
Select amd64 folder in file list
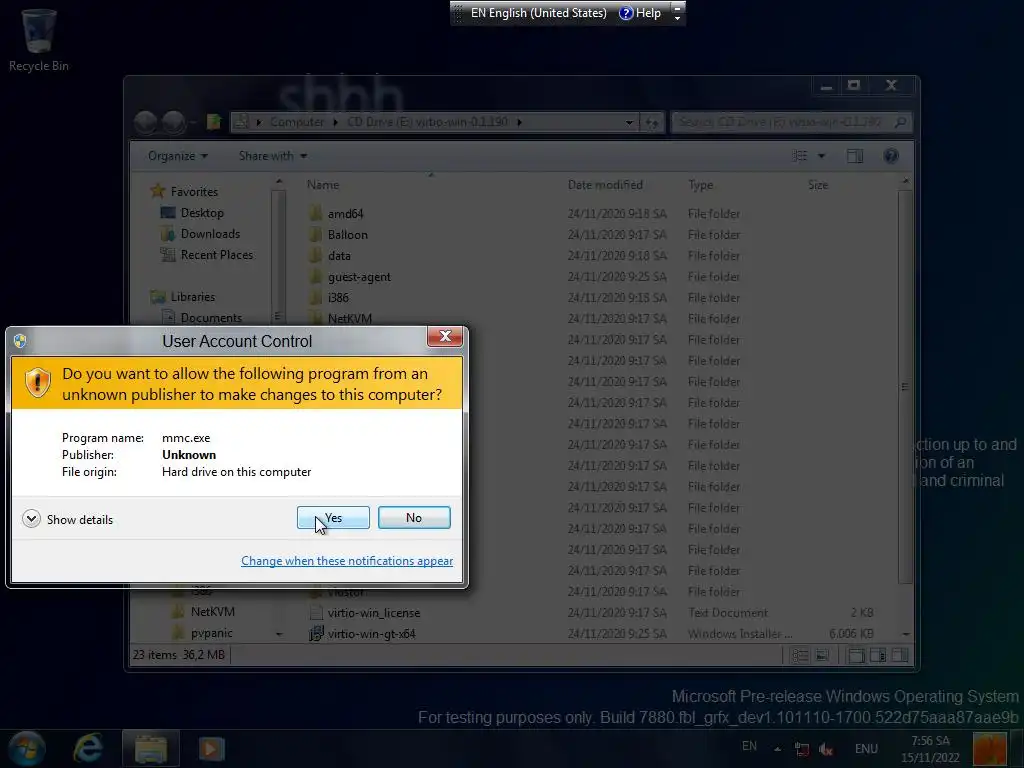(x=345, y=214)
